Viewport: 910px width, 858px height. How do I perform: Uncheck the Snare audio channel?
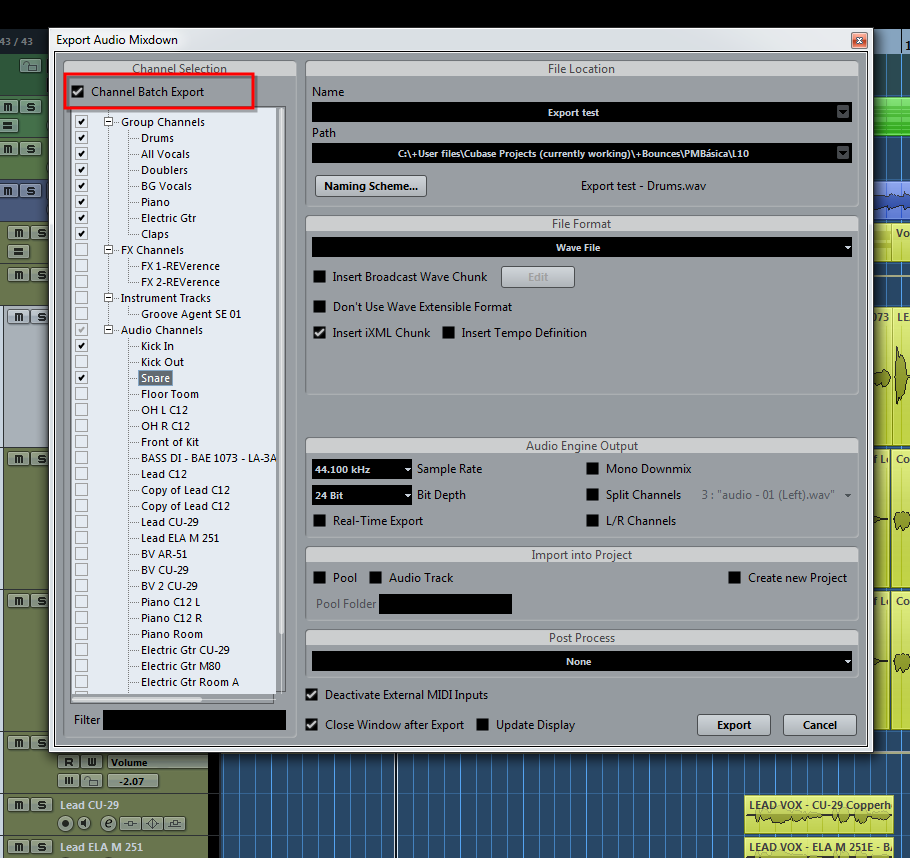[81, 378]
